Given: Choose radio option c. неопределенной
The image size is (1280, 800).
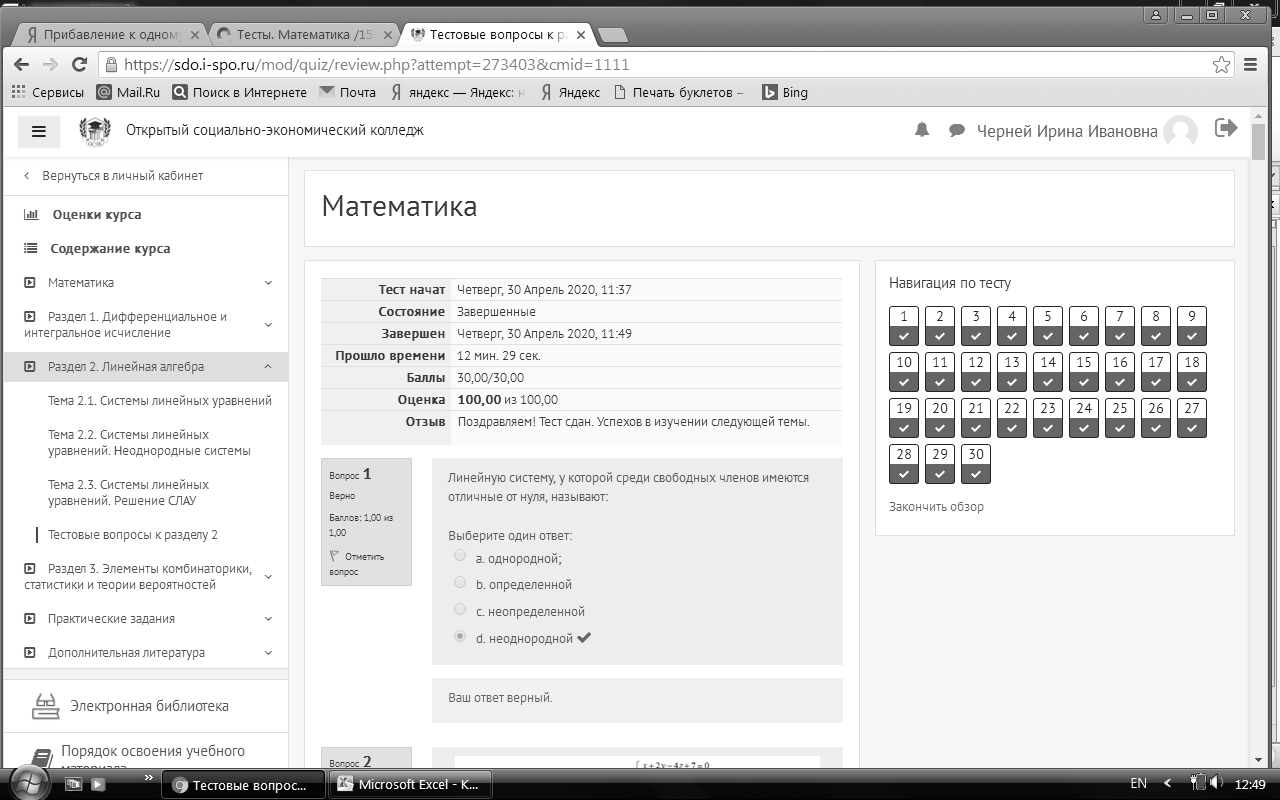Looking at the screenshot, I should (x=460, y=609).
